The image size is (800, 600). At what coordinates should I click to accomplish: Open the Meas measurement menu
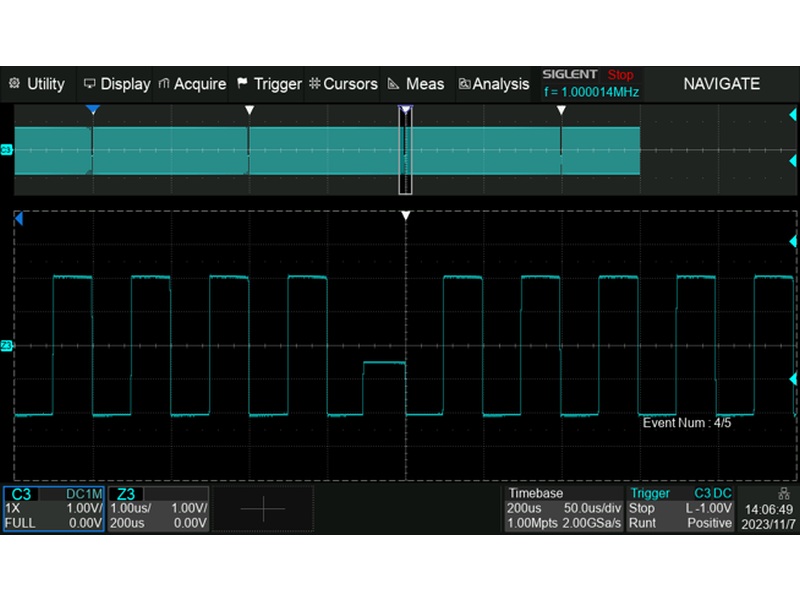coord(415,84)
